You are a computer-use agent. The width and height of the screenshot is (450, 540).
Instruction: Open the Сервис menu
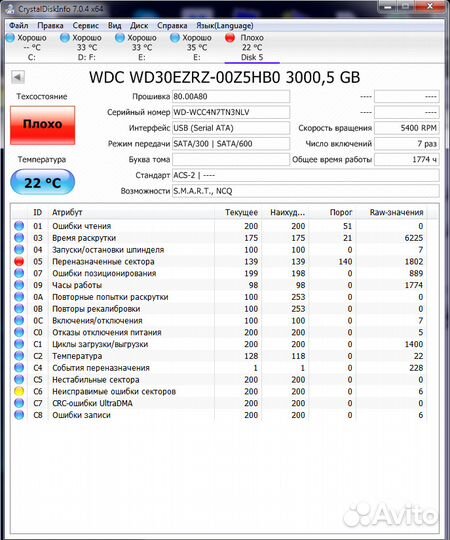pyautogui.click(x=85, y=25)
